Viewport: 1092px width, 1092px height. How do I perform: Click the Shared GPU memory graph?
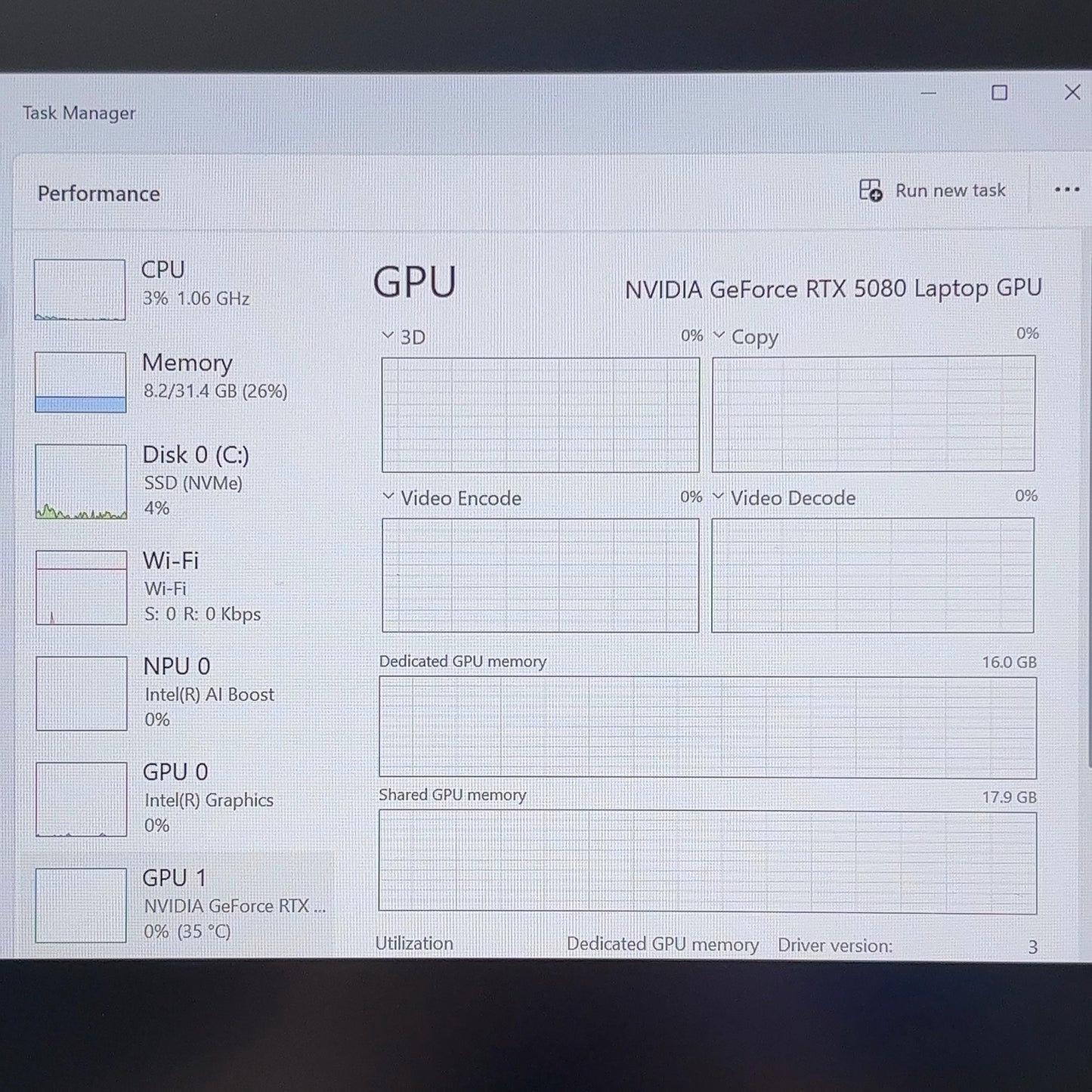tap(707, 862)
